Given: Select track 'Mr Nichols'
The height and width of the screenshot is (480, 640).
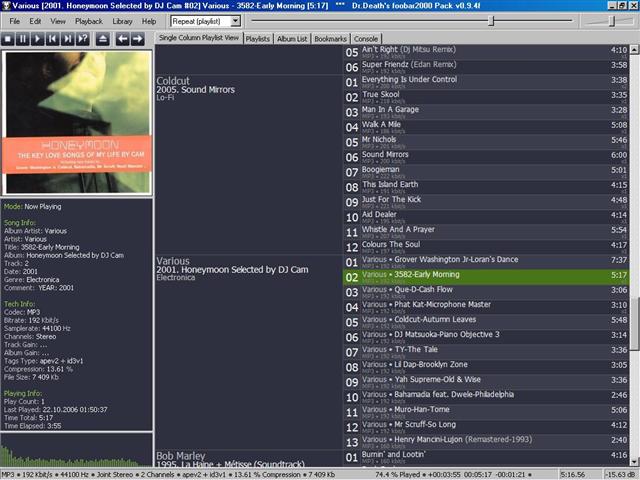Looking at the screenshot, I should [x=486, y=142].
